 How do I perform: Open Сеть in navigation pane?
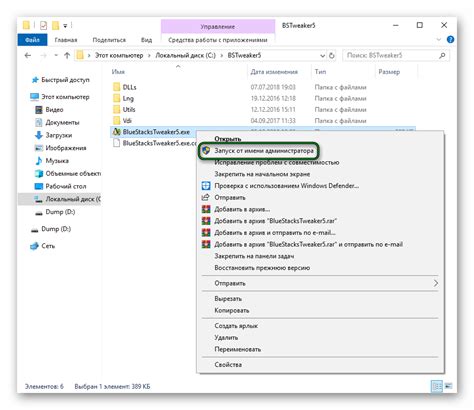[x=48, y=246]
